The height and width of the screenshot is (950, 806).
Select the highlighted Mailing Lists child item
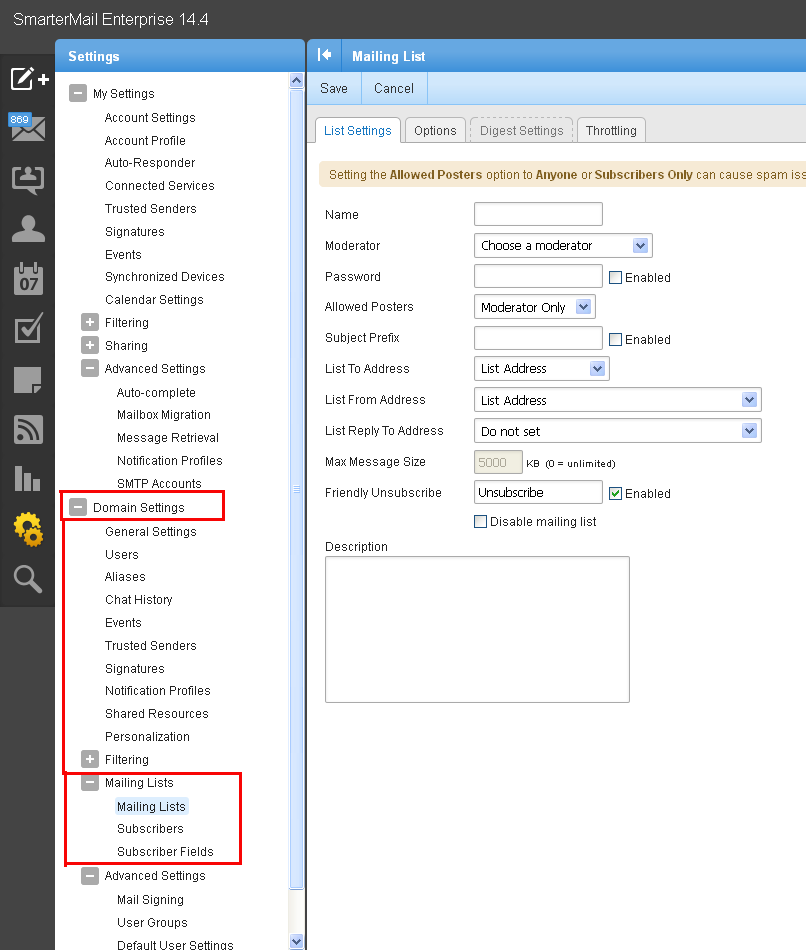click(151, 806)
